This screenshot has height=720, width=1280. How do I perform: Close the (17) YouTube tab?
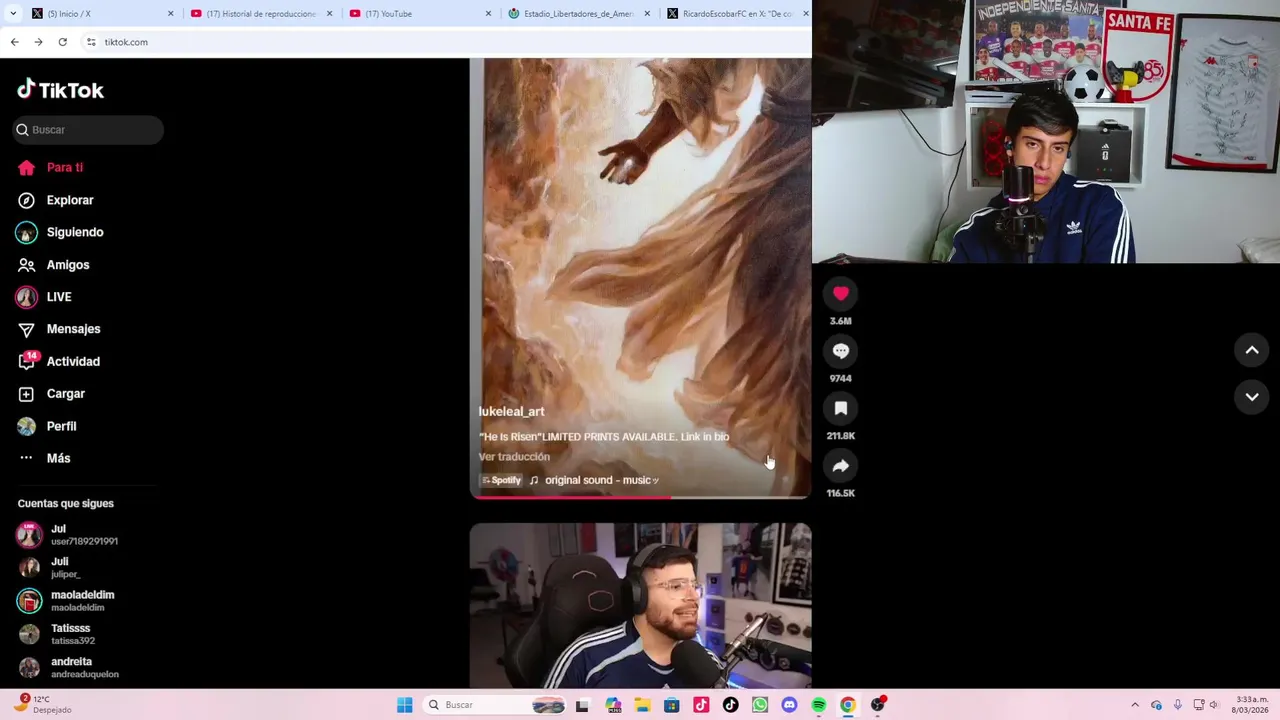[489, 14]
